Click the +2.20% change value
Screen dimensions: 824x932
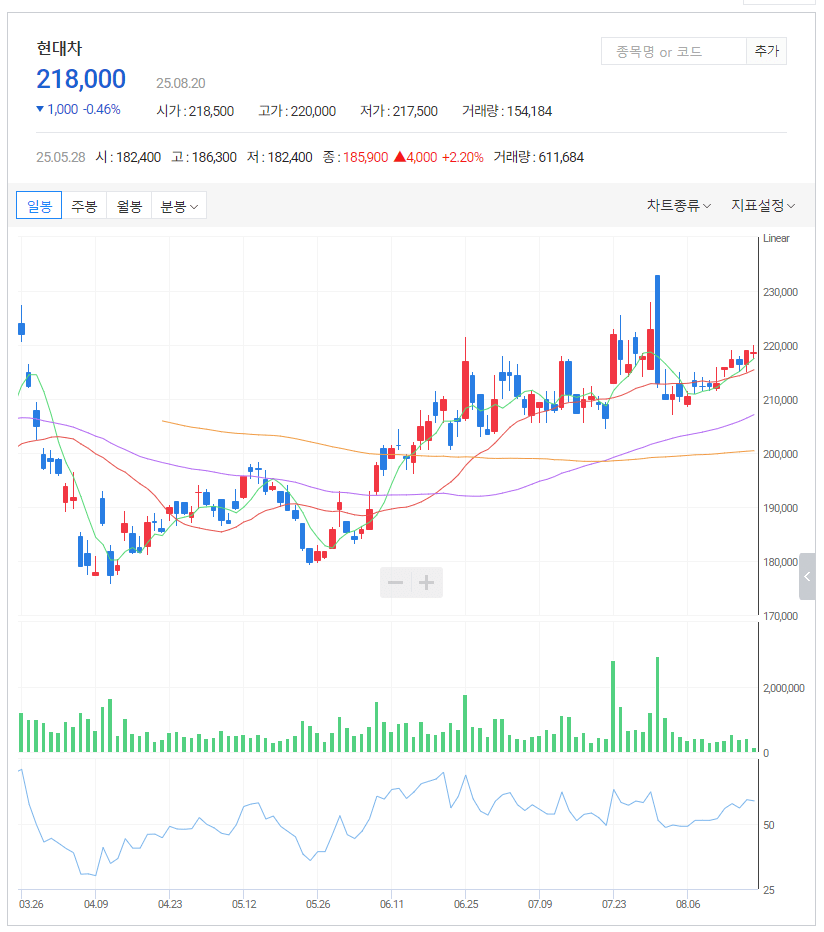pos(463,158)
